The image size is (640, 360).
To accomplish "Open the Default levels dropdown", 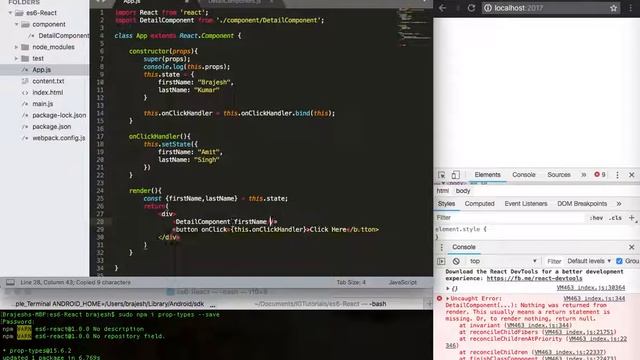I will tap(589, 261).
